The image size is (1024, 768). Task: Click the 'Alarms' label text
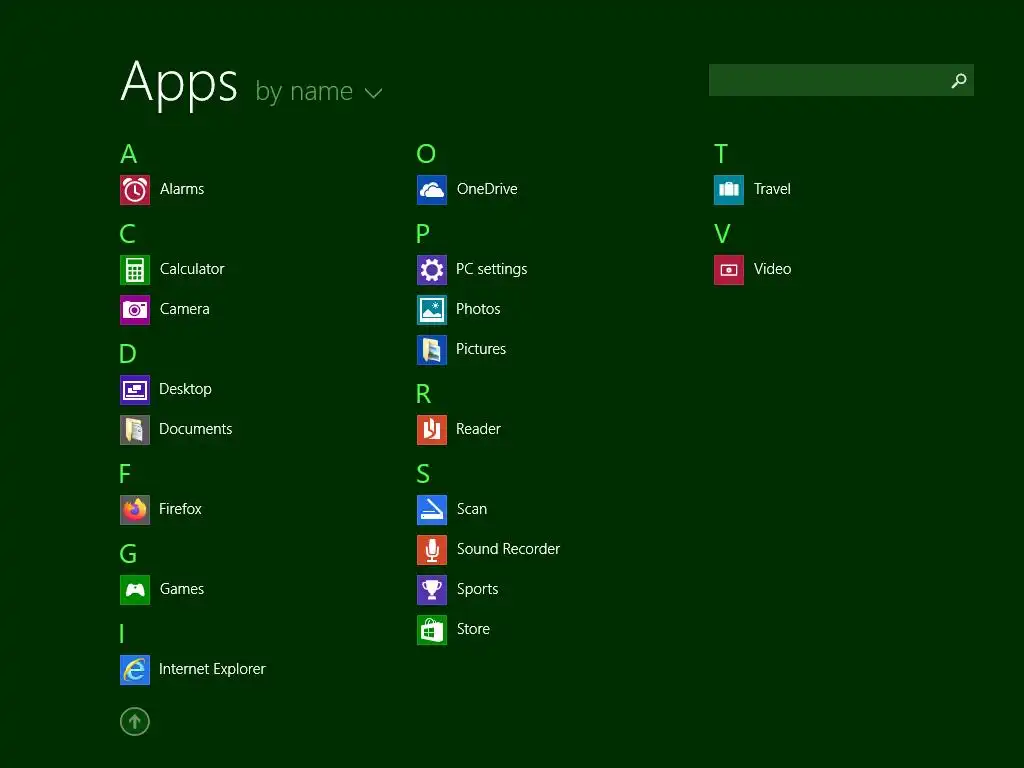(x=182, y=189)
